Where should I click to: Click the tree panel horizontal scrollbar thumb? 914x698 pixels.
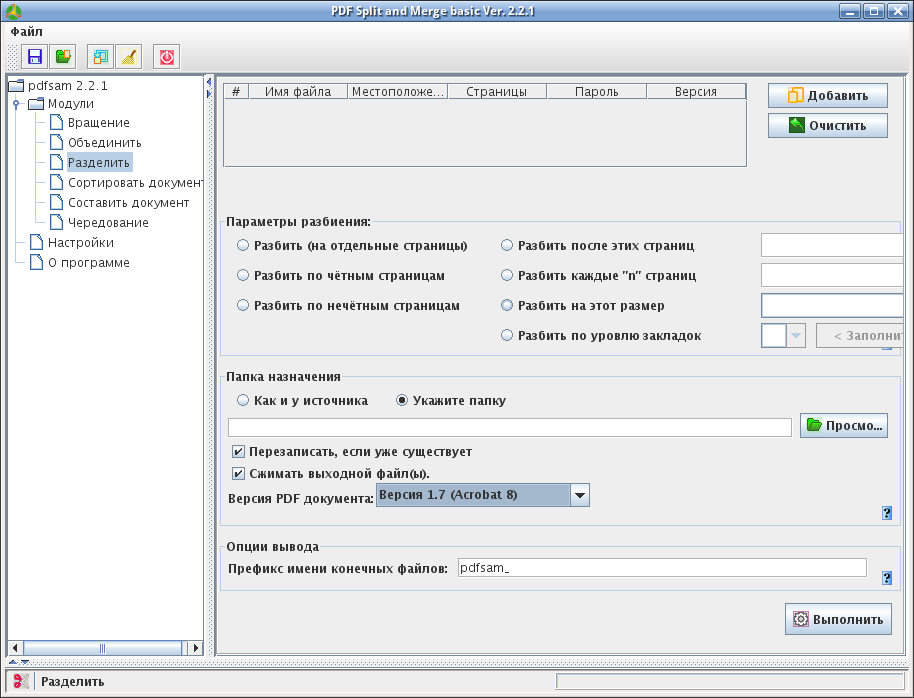click(x=103, y=648)
